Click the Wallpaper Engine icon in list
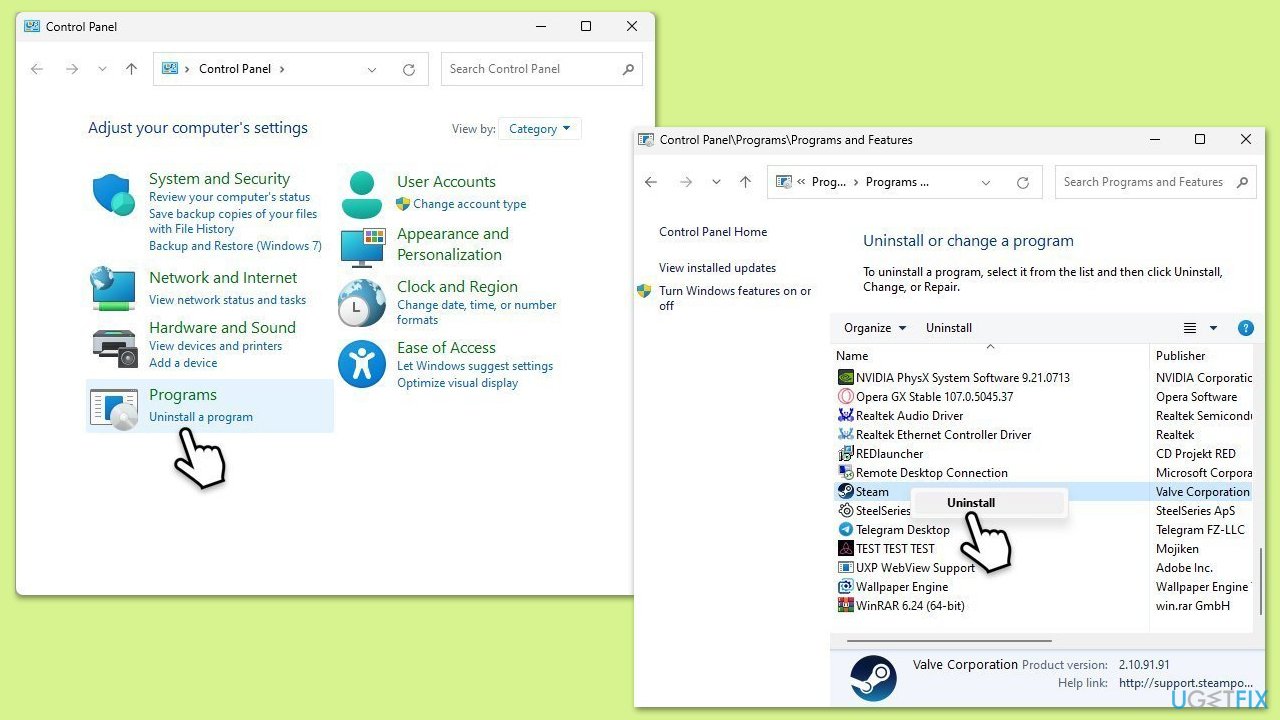The image size is (1280, 720). click(846, 587)
